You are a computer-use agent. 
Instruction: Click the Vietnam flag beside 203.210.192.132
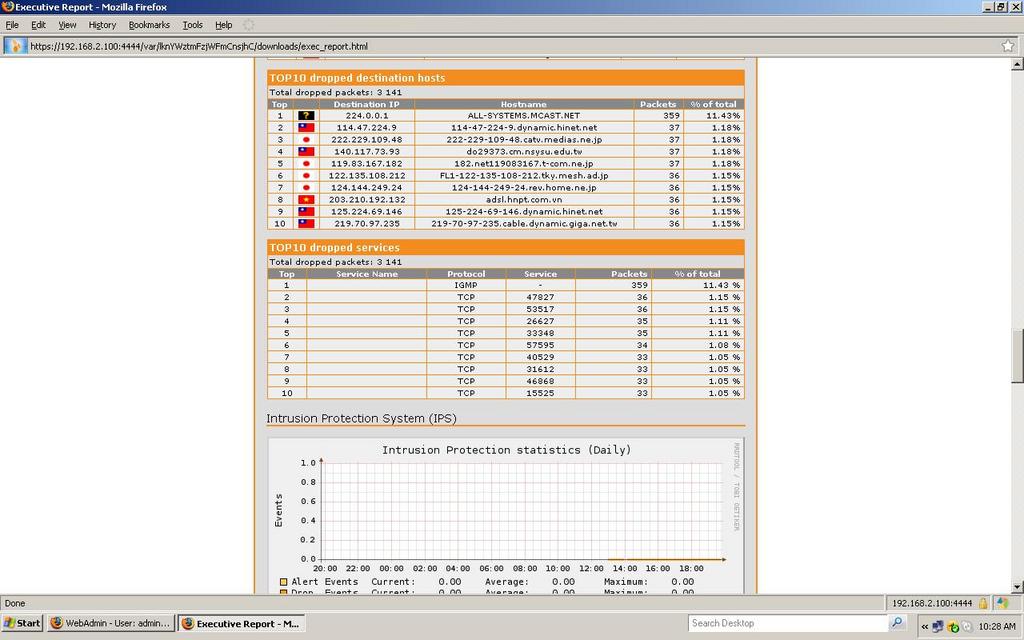point(306,200)
